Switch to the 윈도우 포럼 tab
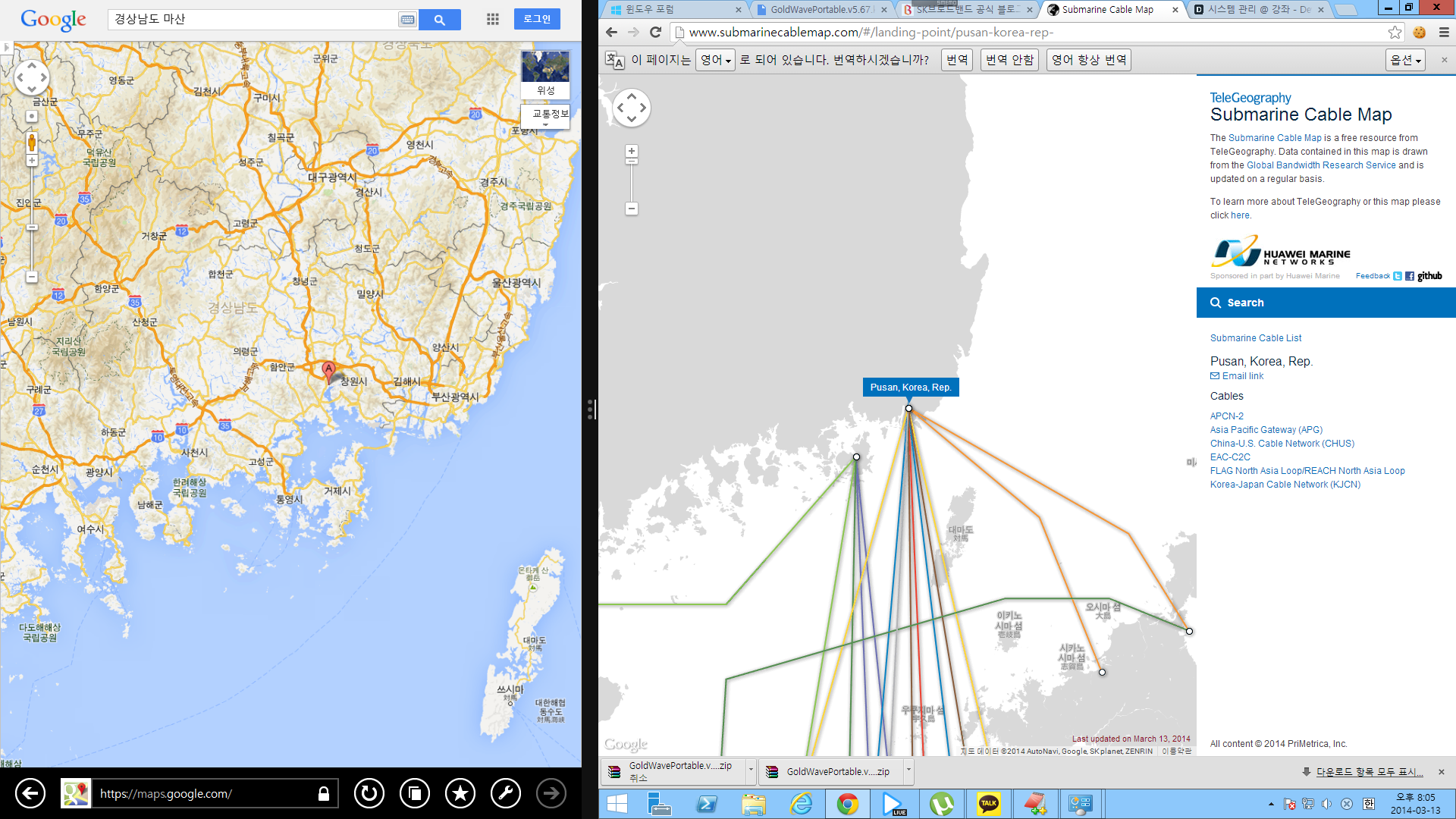 coord(673,10)
